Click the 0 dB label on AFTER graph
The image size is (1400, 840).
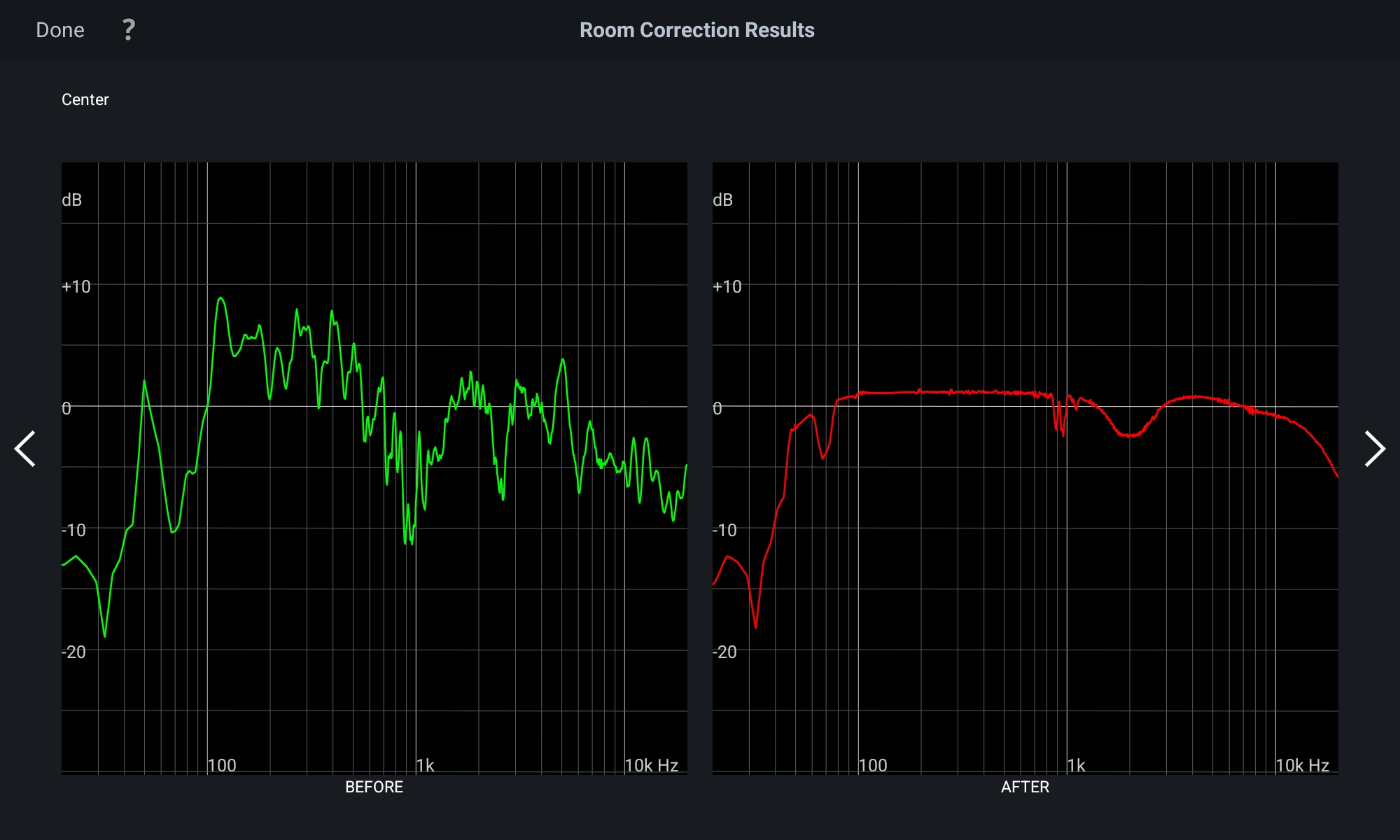pos(717,408)
